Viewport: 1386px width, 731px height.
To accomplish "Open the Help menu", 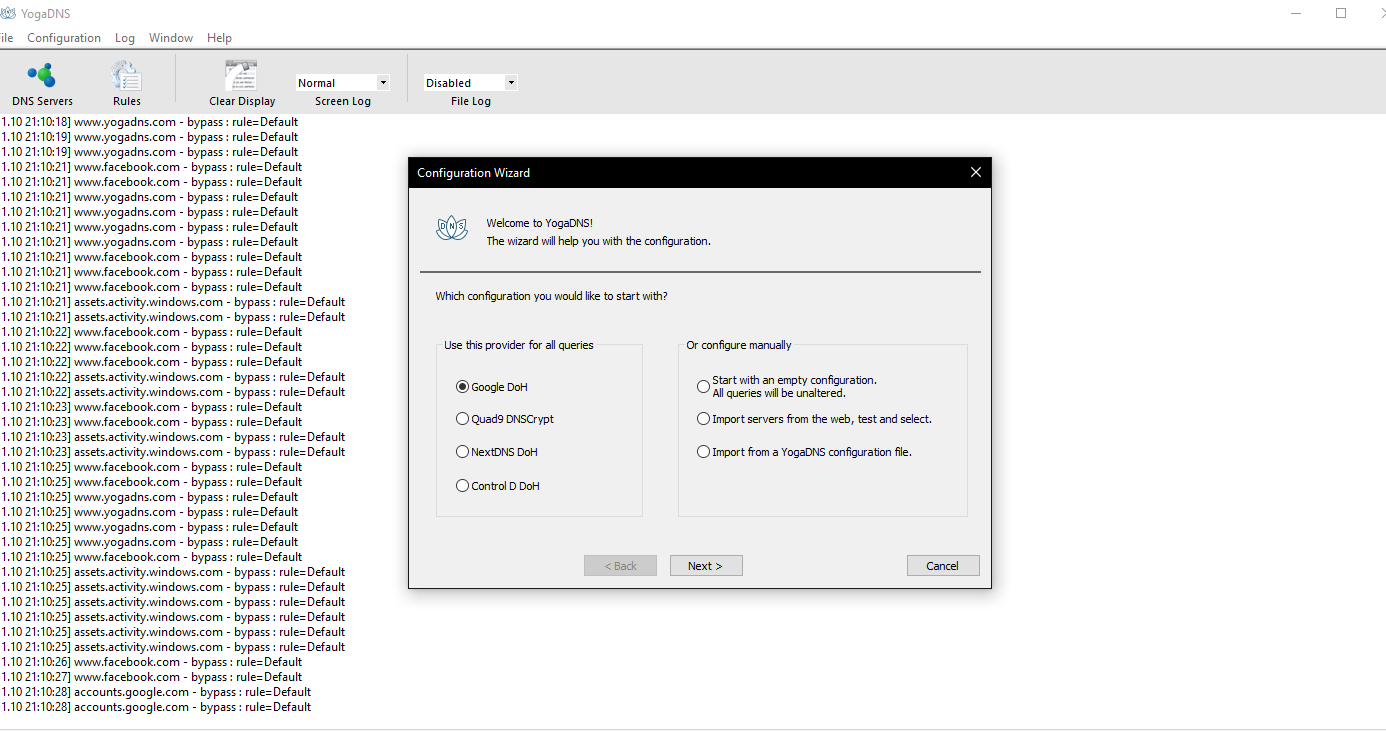I will point(219,38).
